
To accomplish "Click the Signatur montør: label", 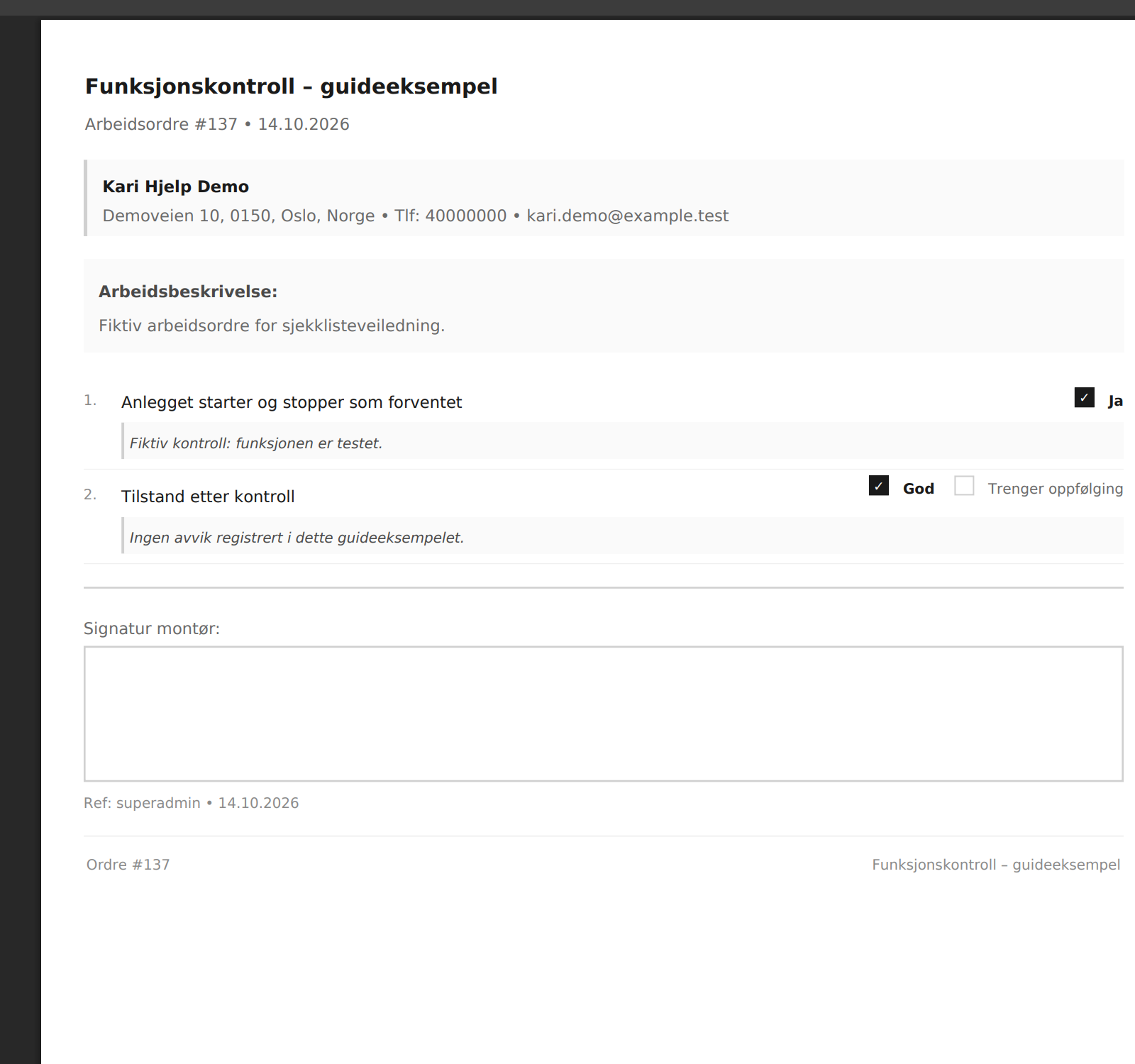I will pyautogui.click(x=152, y=628).
